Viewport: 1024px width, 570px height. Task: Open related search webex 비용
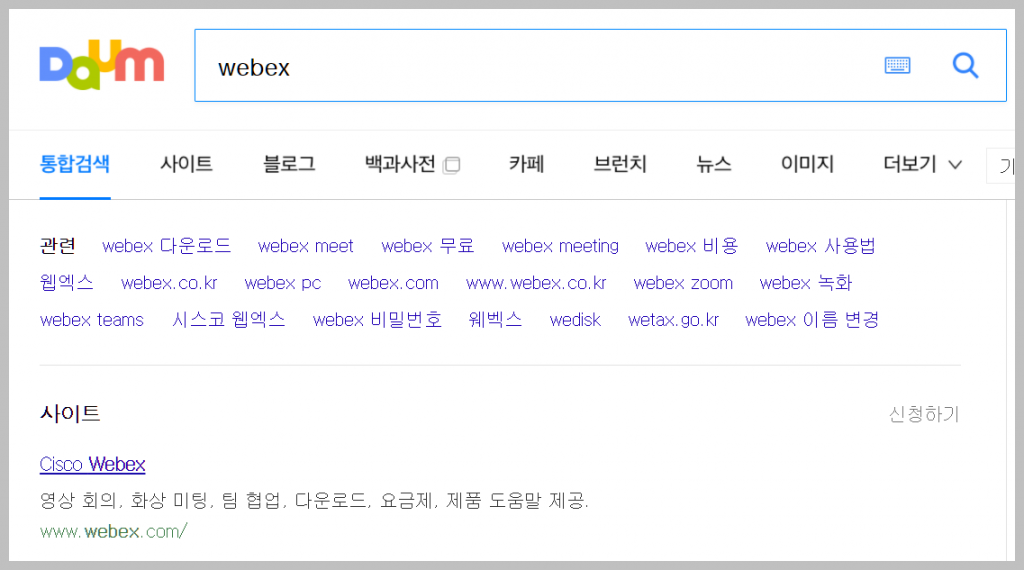(692, 246)
